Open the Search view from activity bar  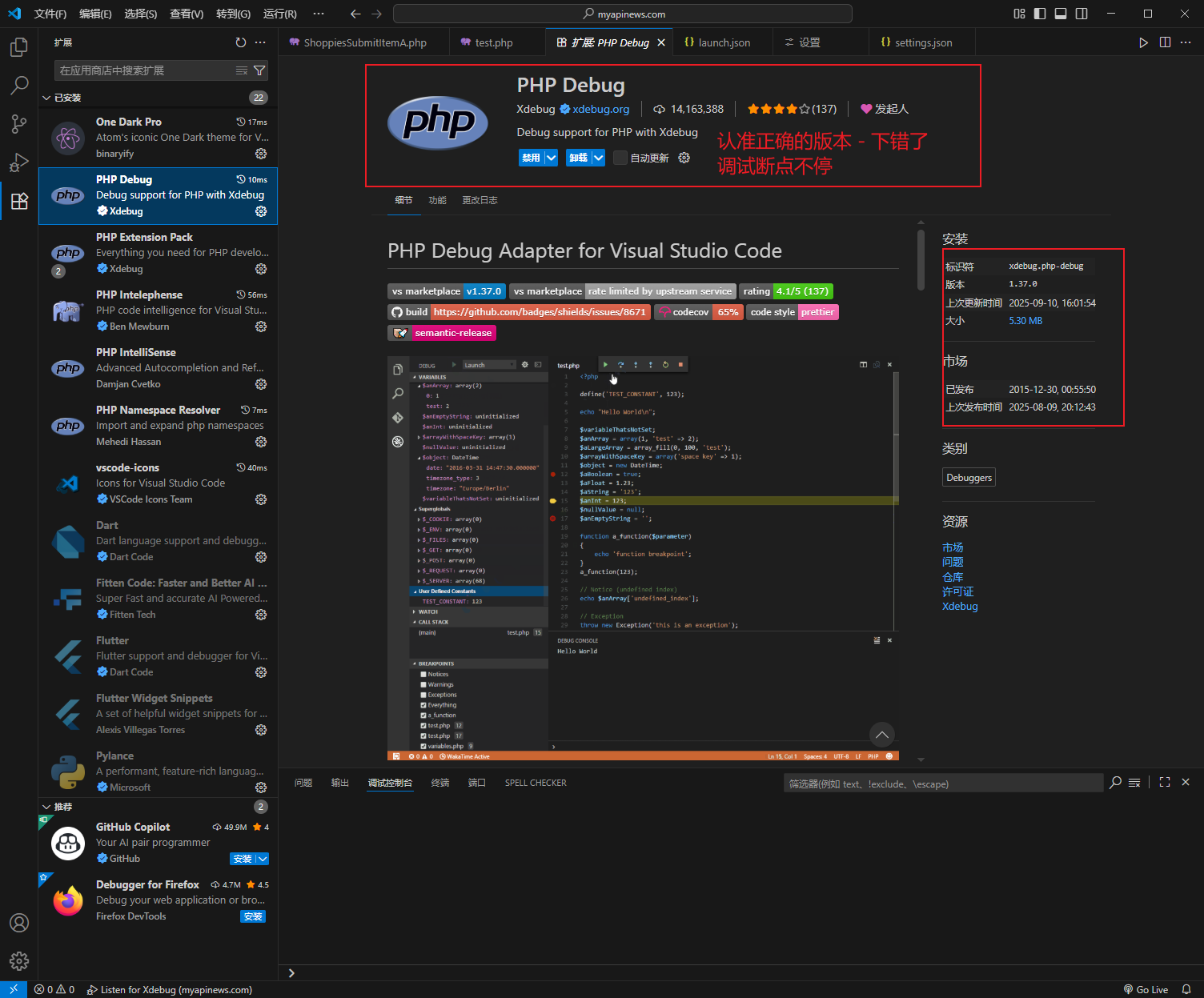point(18,85)
